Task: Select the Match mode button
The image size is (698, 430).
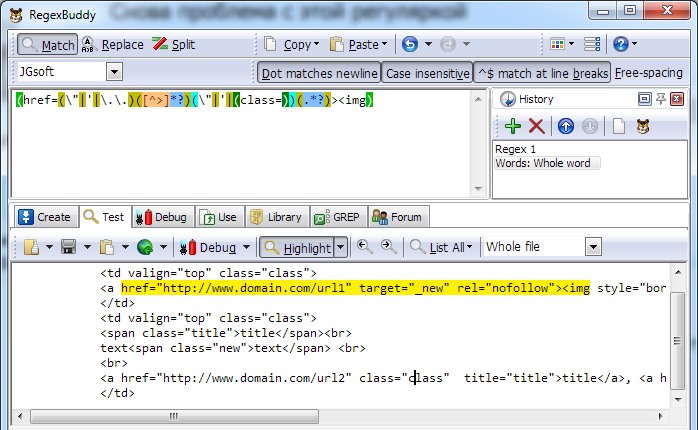Action: [x=48, y=45]
